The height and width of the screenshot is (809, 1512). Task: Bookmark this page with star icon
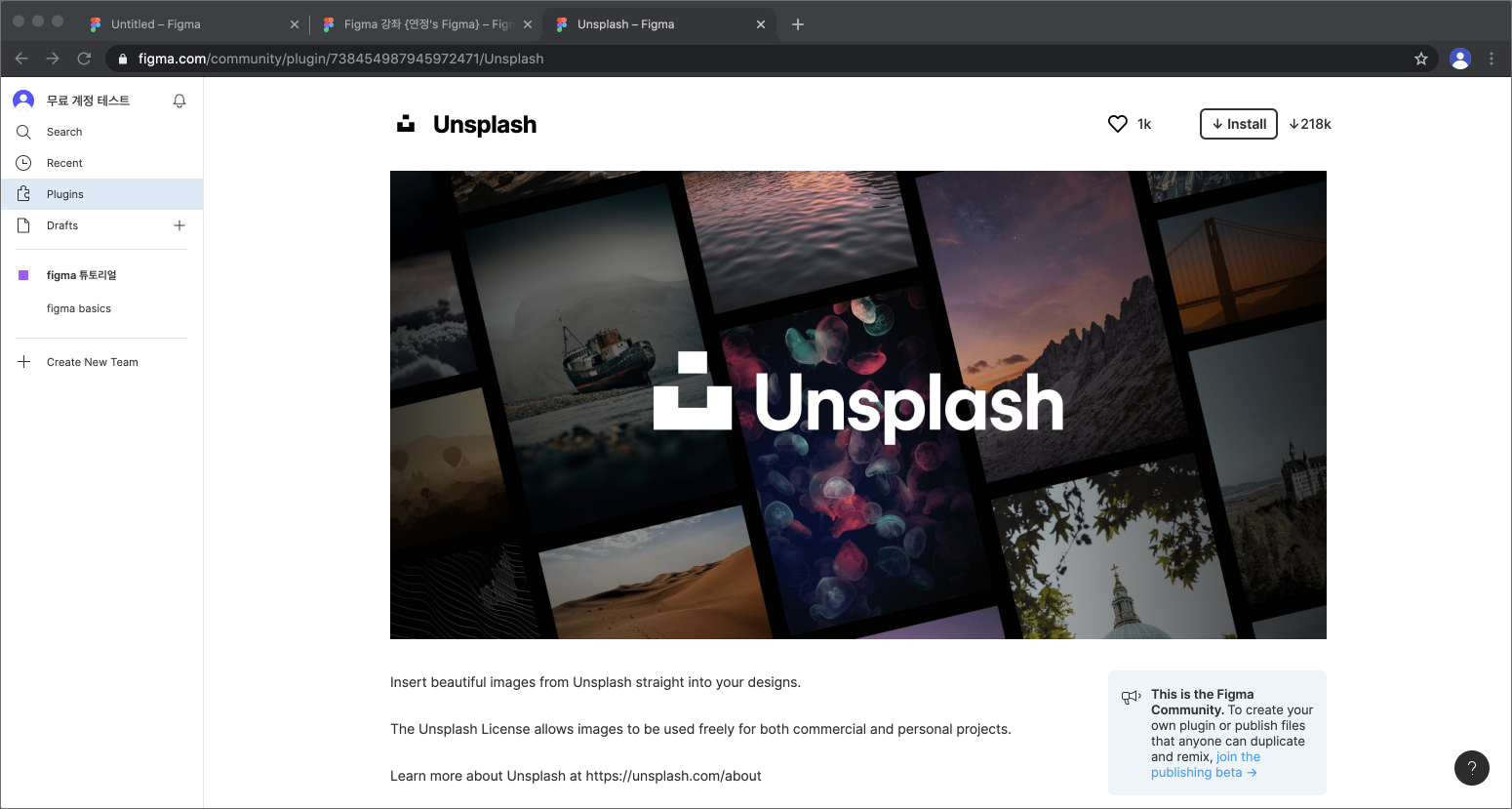pyautogui.click(x=1421, y=59)
